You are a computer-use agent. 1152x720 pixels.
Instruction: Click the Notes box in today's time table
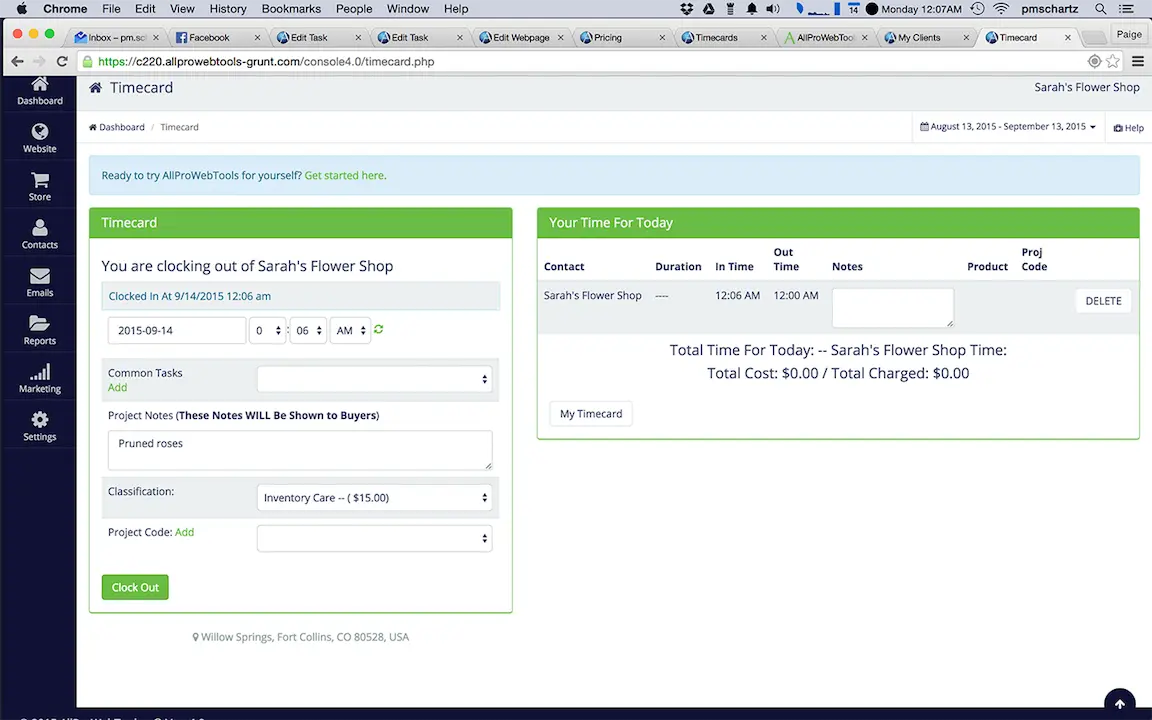(x=893, y=307)
